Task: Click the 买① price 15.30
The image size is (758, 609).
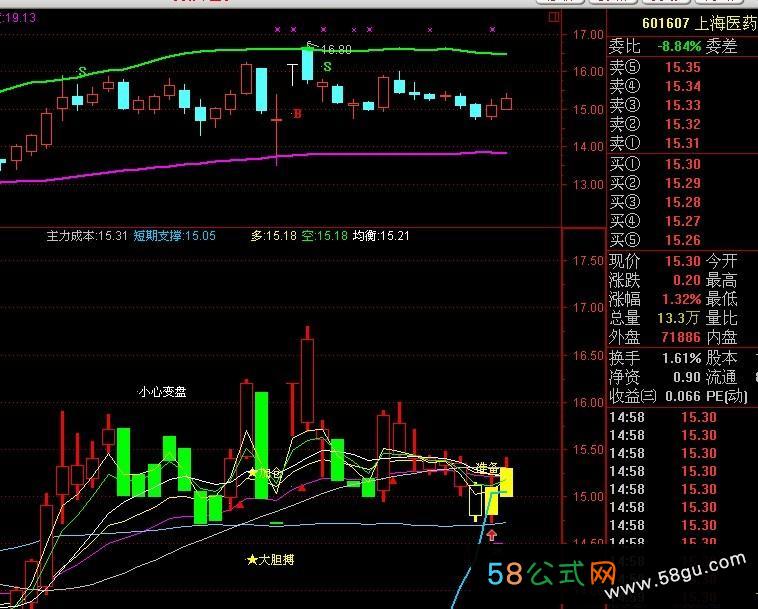Action: [683, 164]
